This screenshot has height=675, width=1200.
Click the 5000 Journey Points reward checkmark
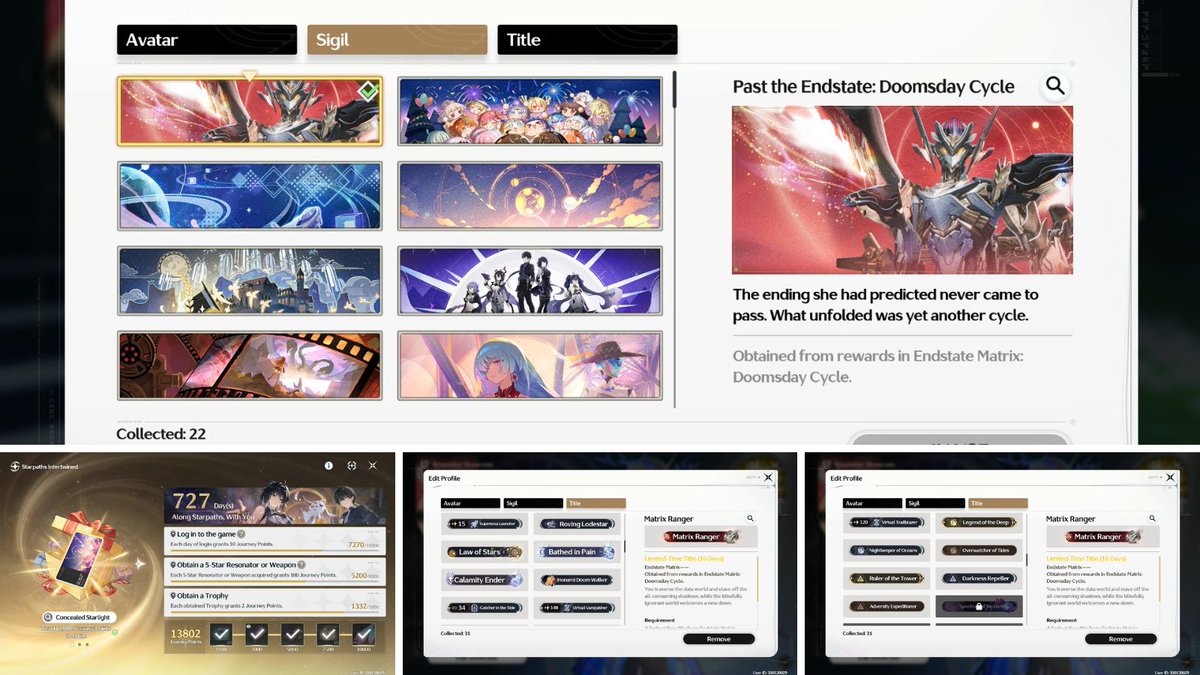(292, 634)
